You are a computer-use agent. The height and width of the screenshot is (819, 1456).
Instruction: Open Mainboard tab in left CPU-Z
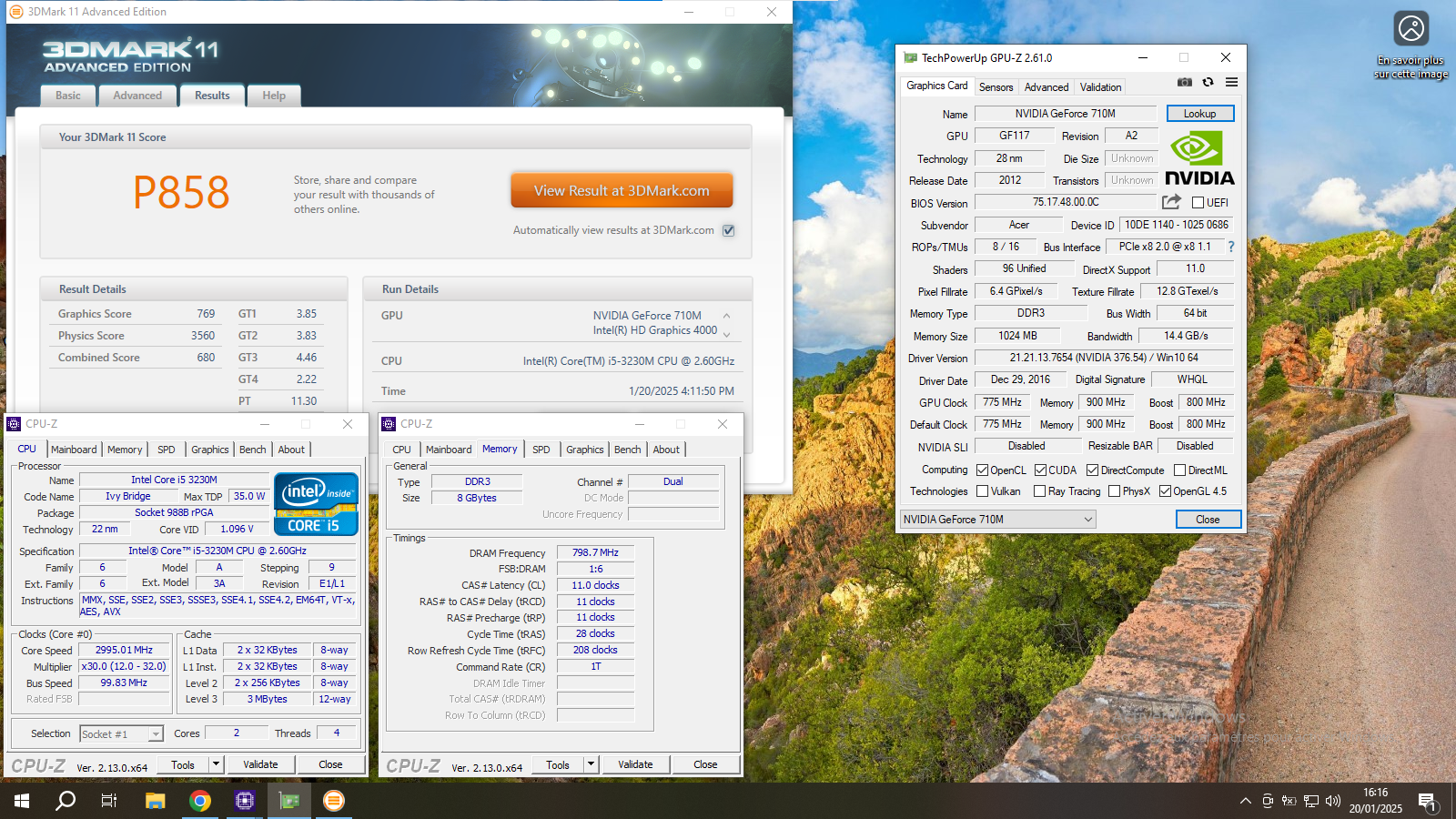point(74,450)
